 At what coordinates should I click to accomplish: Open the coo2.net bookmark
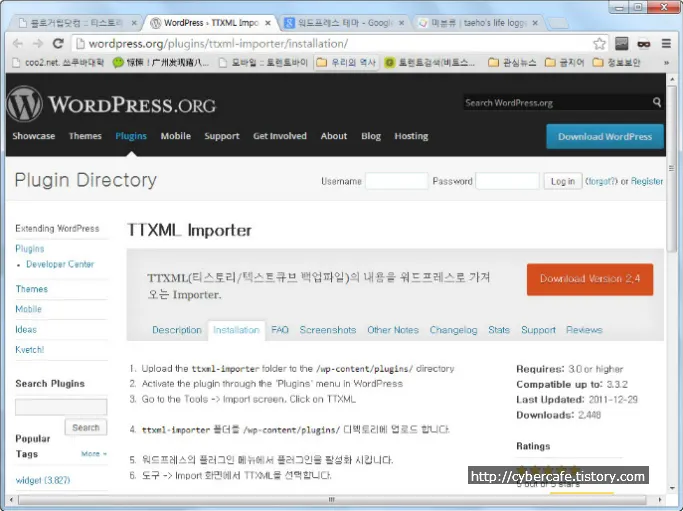(57, 63)
